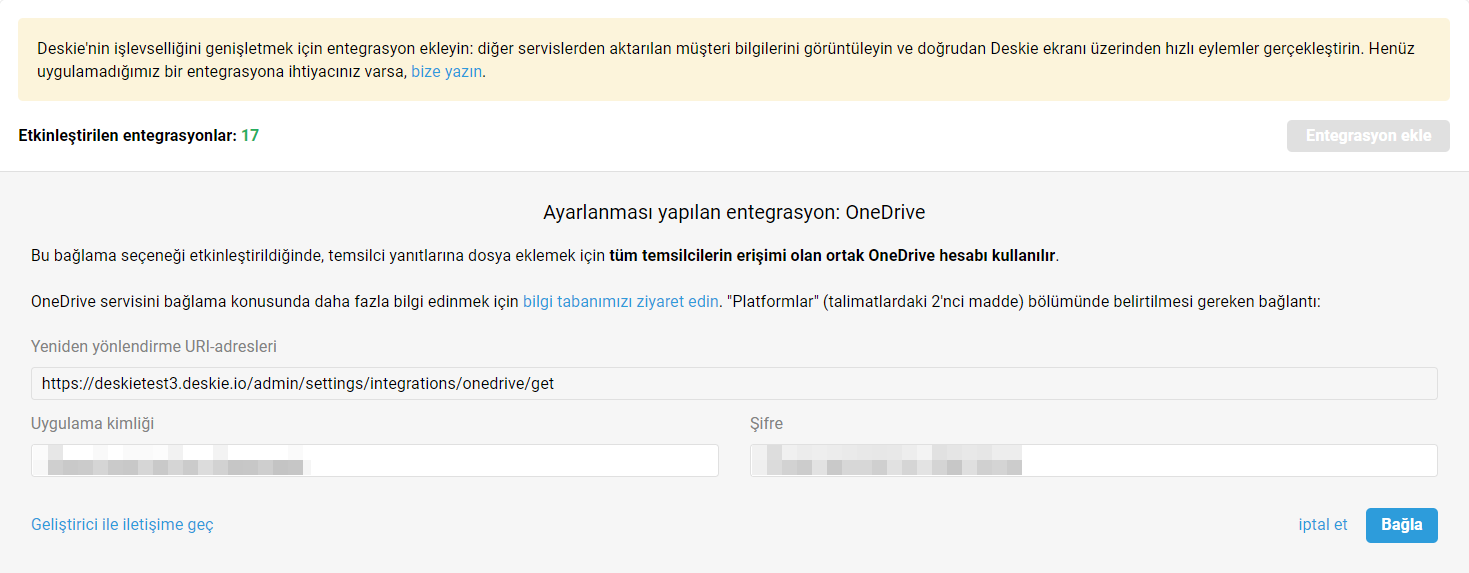Click the 'Ayarlanması yapılan entegrasyon: OneDrive' heading

click(734, 212)
